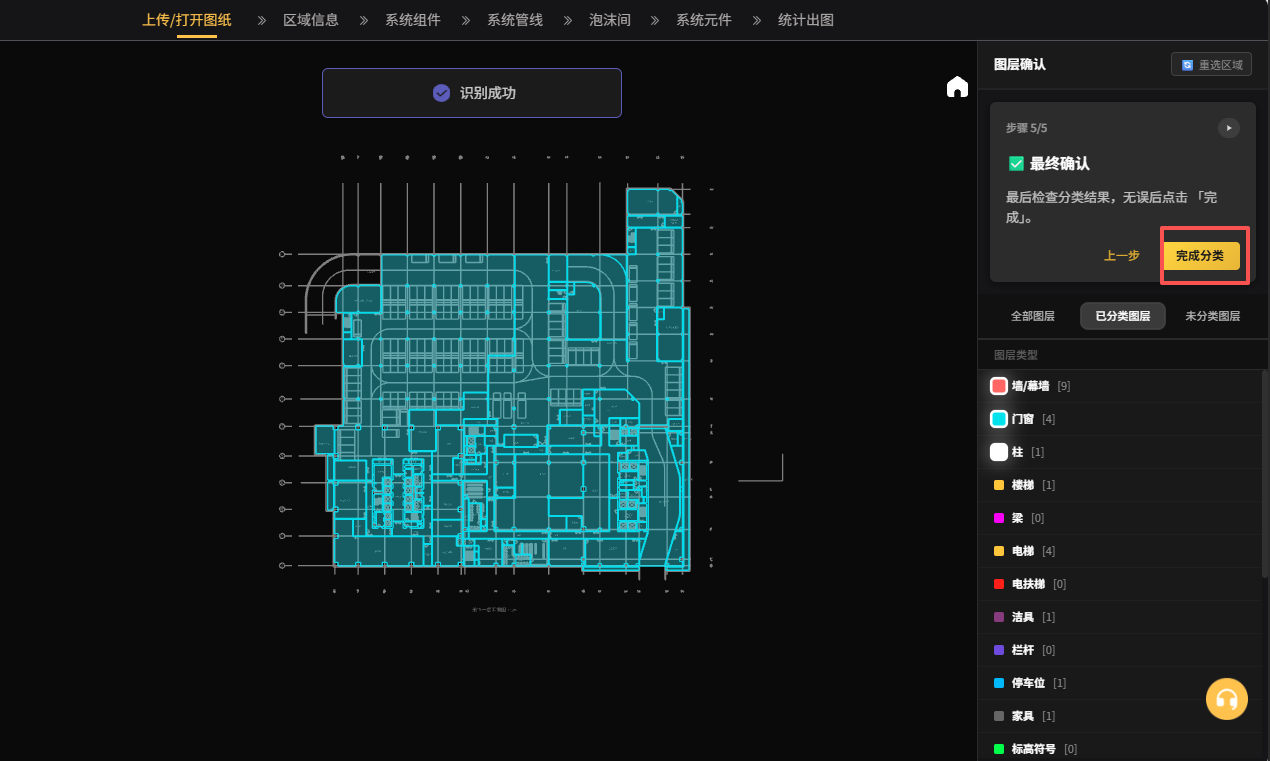The width and height of the screenshot is (1270, 761).
Task: Click the arrow before 统计出图 step
Action: pyautogui.click(x=758, y=20)
